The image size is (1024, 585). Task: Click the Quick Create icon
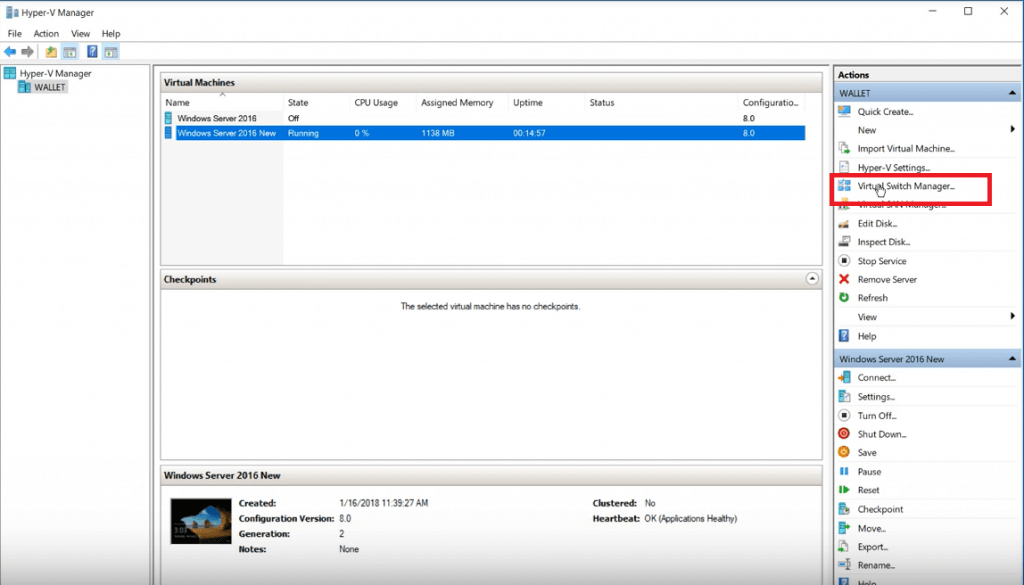pyautogui.click(x=844, y=111)
